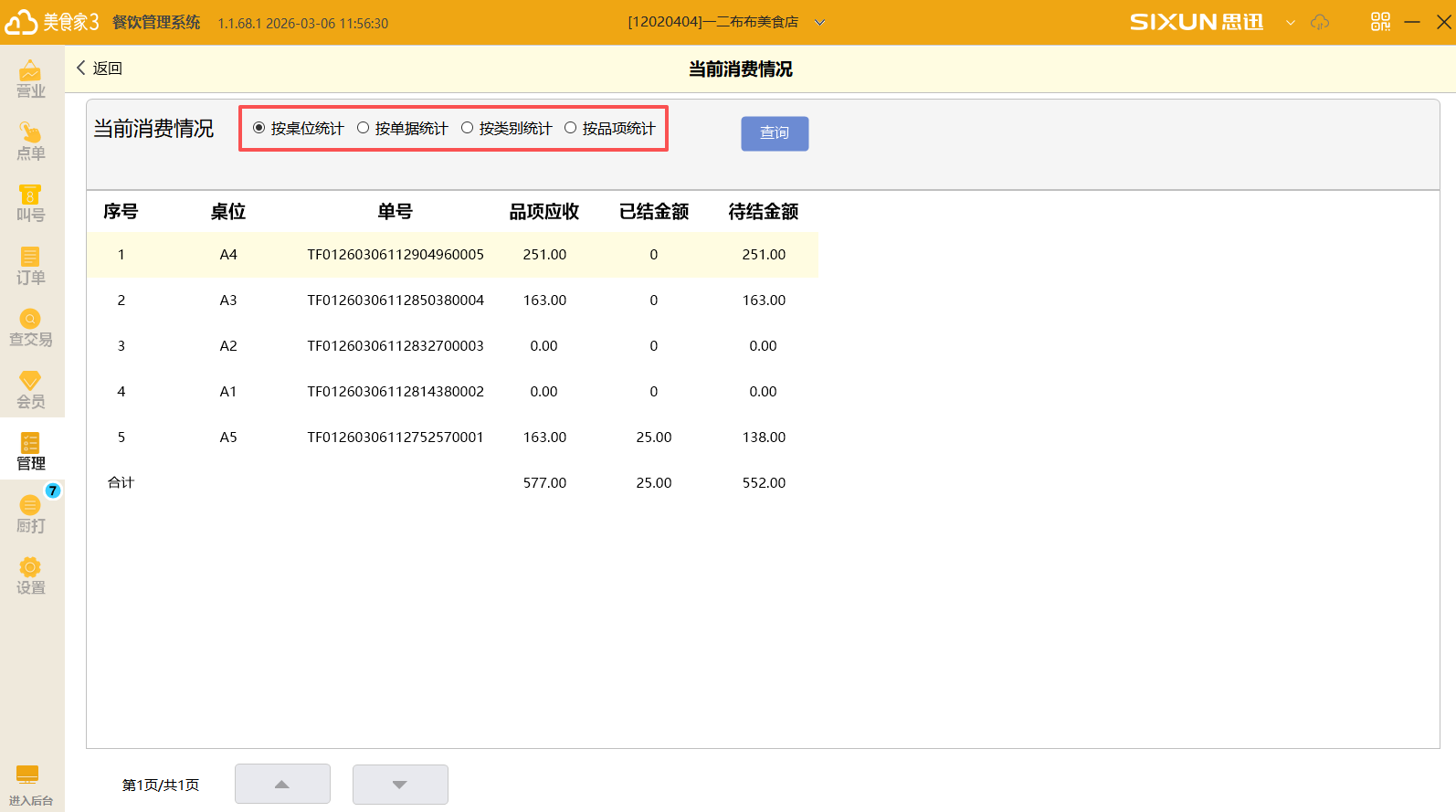
Task: Enter backend via 进入后台
Action: [30, 785]
